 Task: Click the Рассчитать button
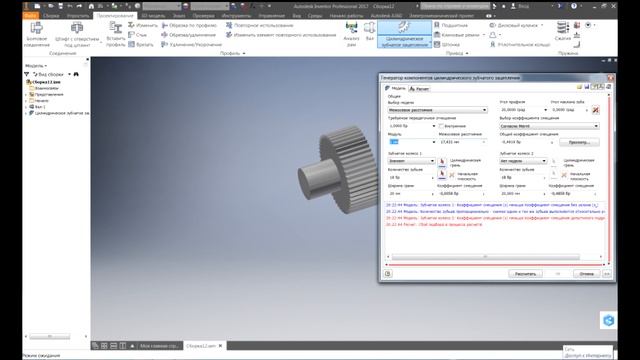(525, 273)
